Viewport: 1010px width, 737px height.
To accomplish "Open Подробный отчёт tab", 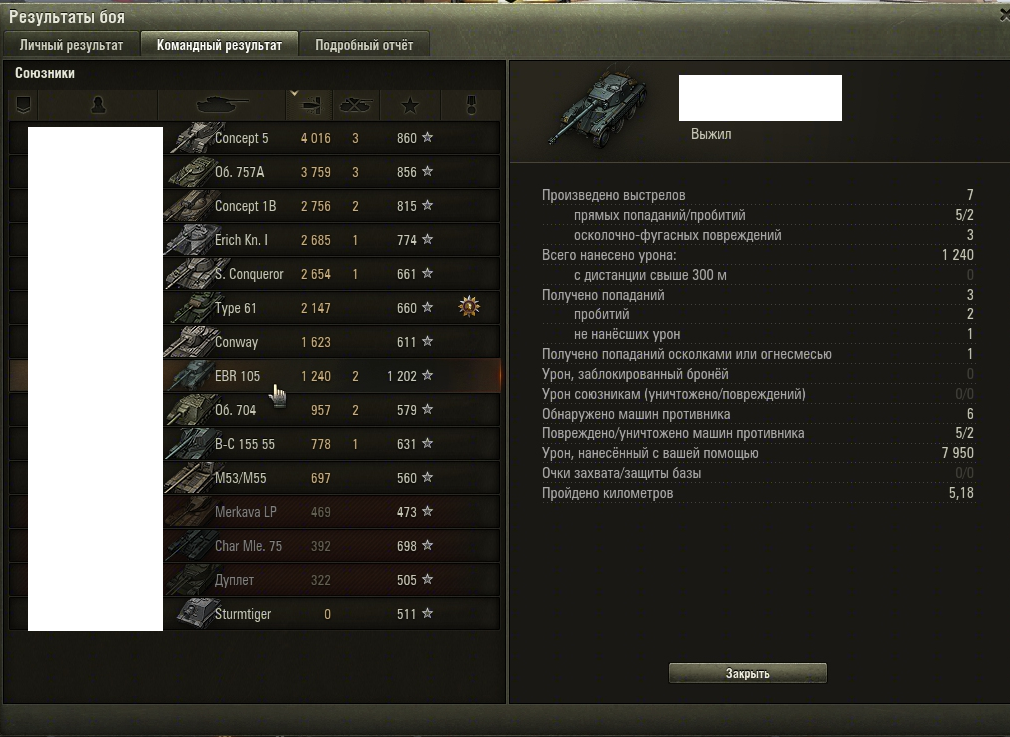I will [364, 45].
